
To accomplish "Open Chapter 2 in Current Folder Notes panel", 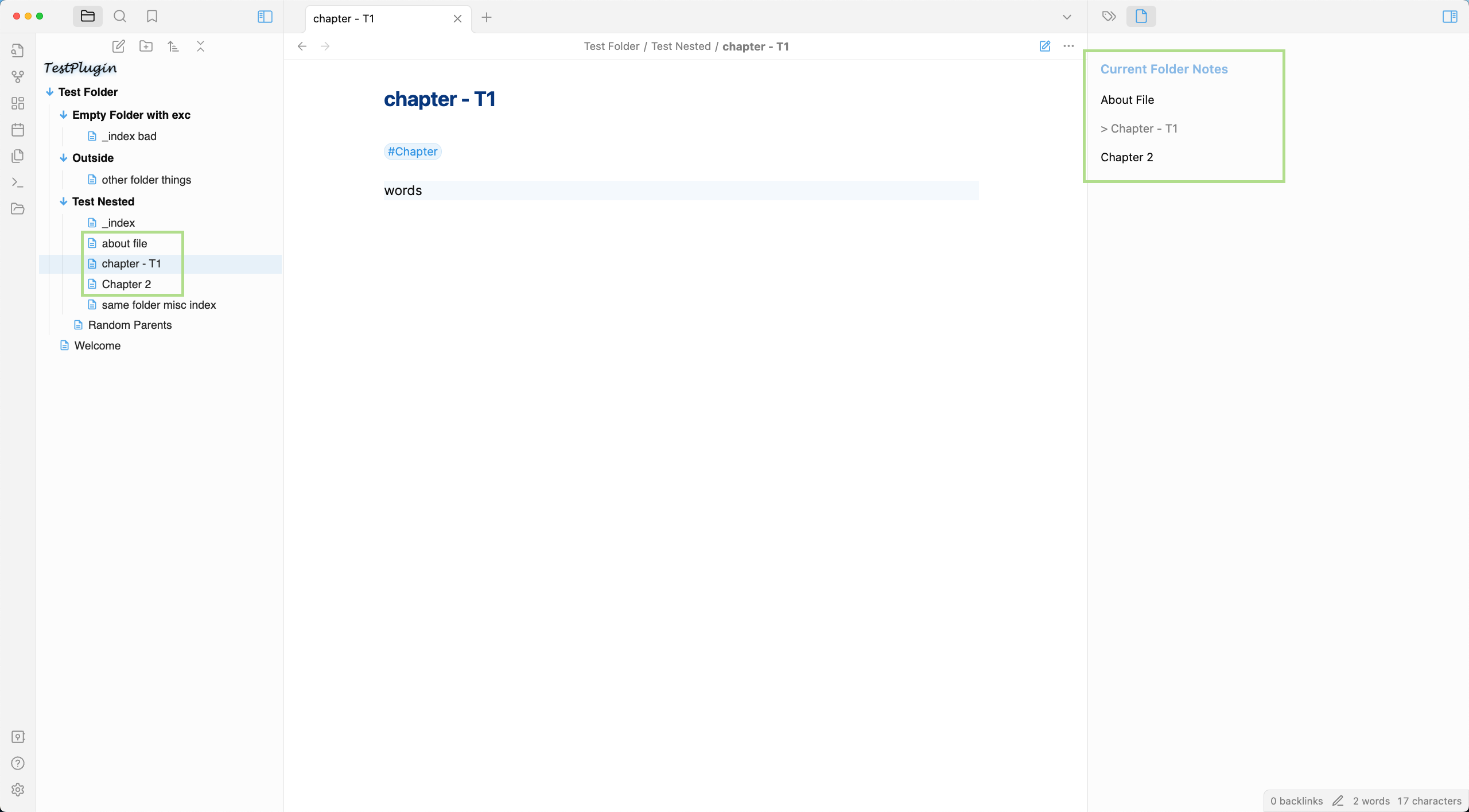I will [x=1126, y=157].
